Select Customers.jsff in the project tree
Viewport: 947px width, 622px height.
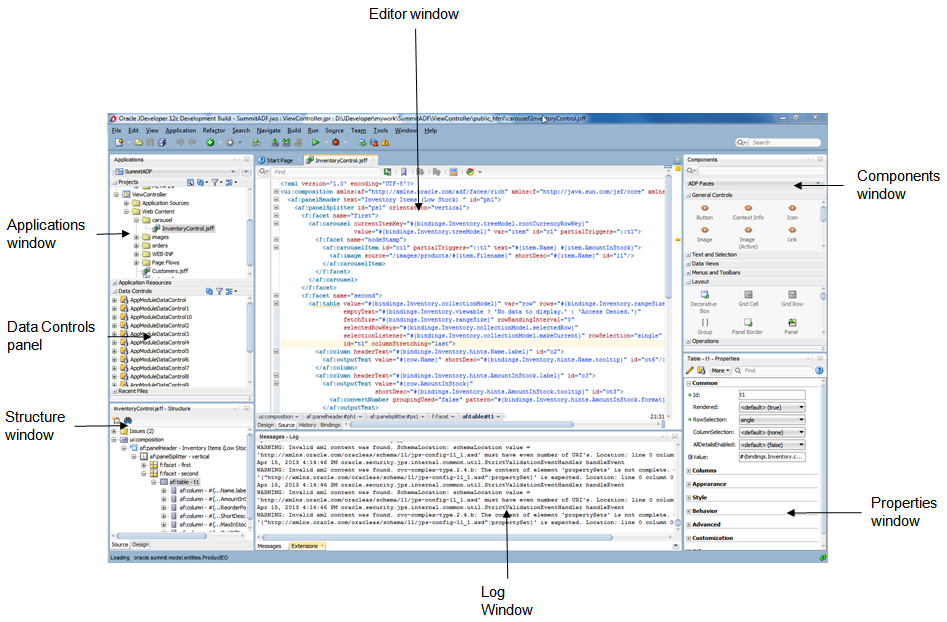pyautogui.click(x=169, y=271)
